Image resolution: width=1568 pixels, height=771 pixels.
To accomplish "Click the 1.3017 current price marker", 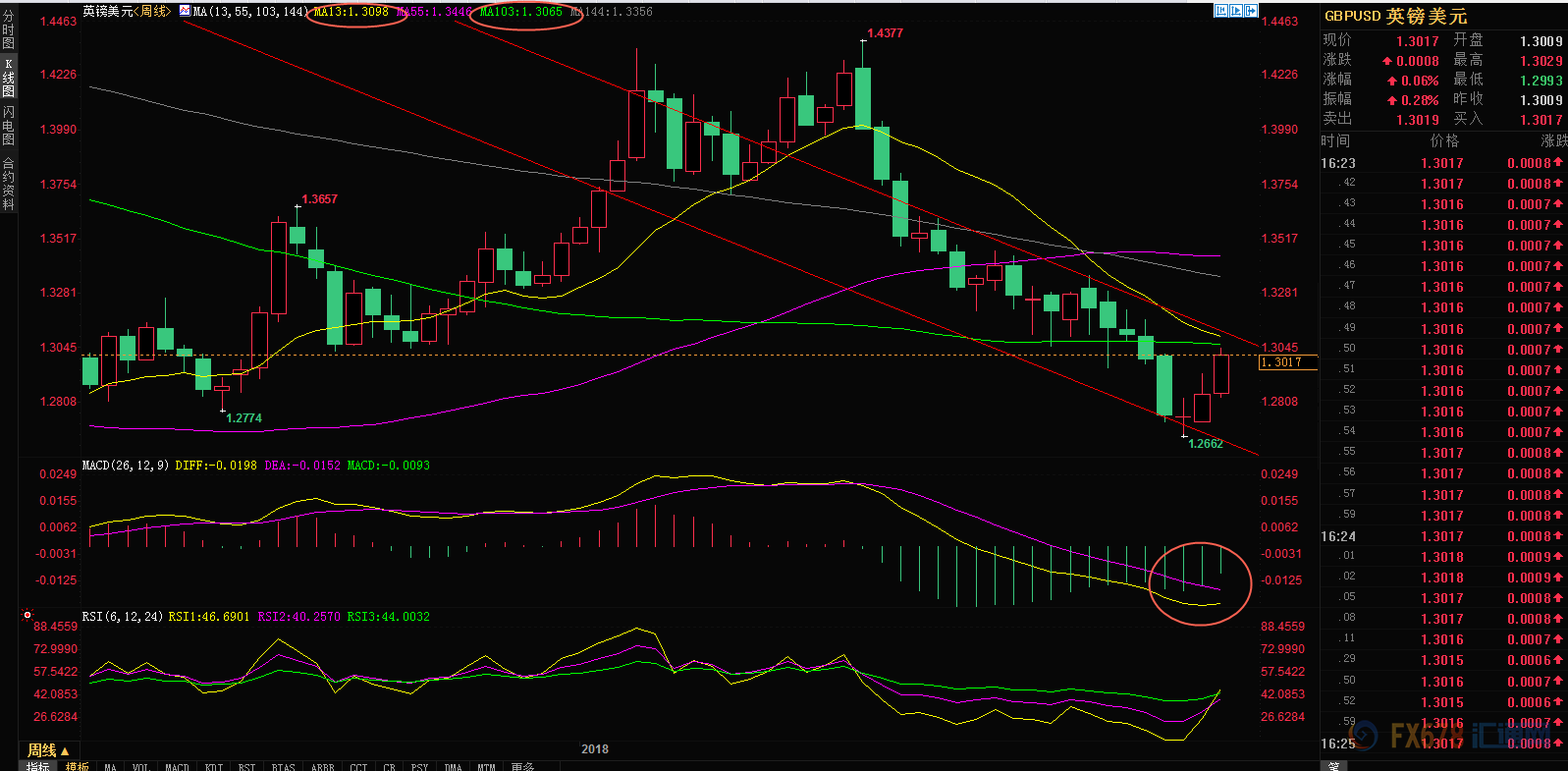I will pyautogui.click(x=1286, y=363).
